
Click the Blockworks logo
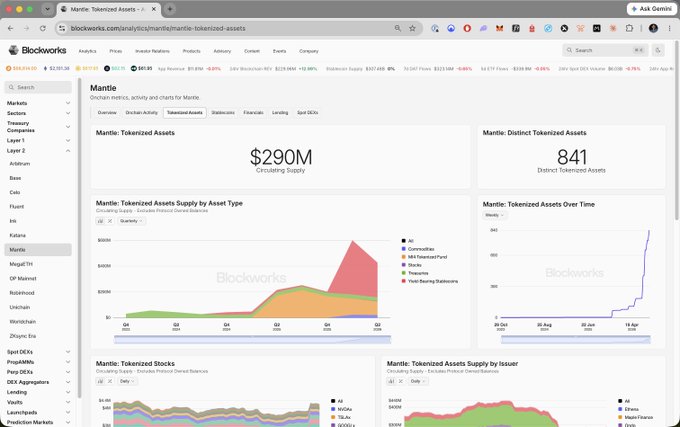coord(37,50)
